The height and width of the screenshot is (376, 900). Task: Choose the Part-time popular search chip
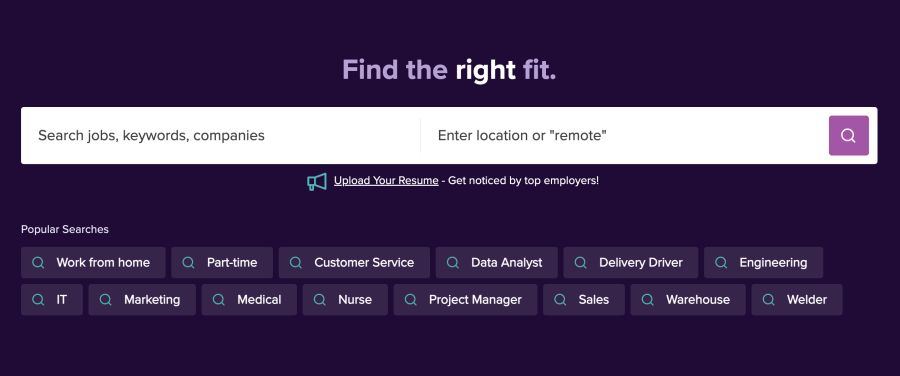(222, 262)
